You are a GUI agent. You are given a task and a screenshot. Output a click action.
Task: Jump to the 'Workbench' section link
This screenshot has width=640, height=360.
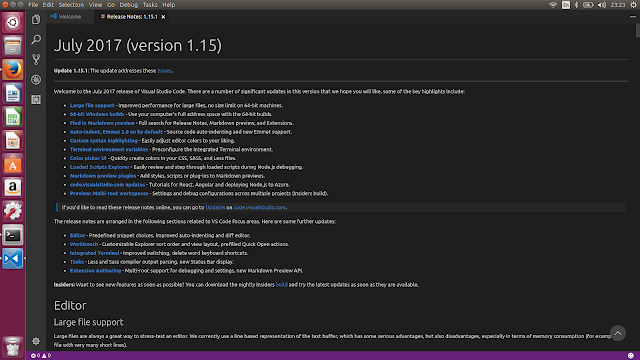84,244
